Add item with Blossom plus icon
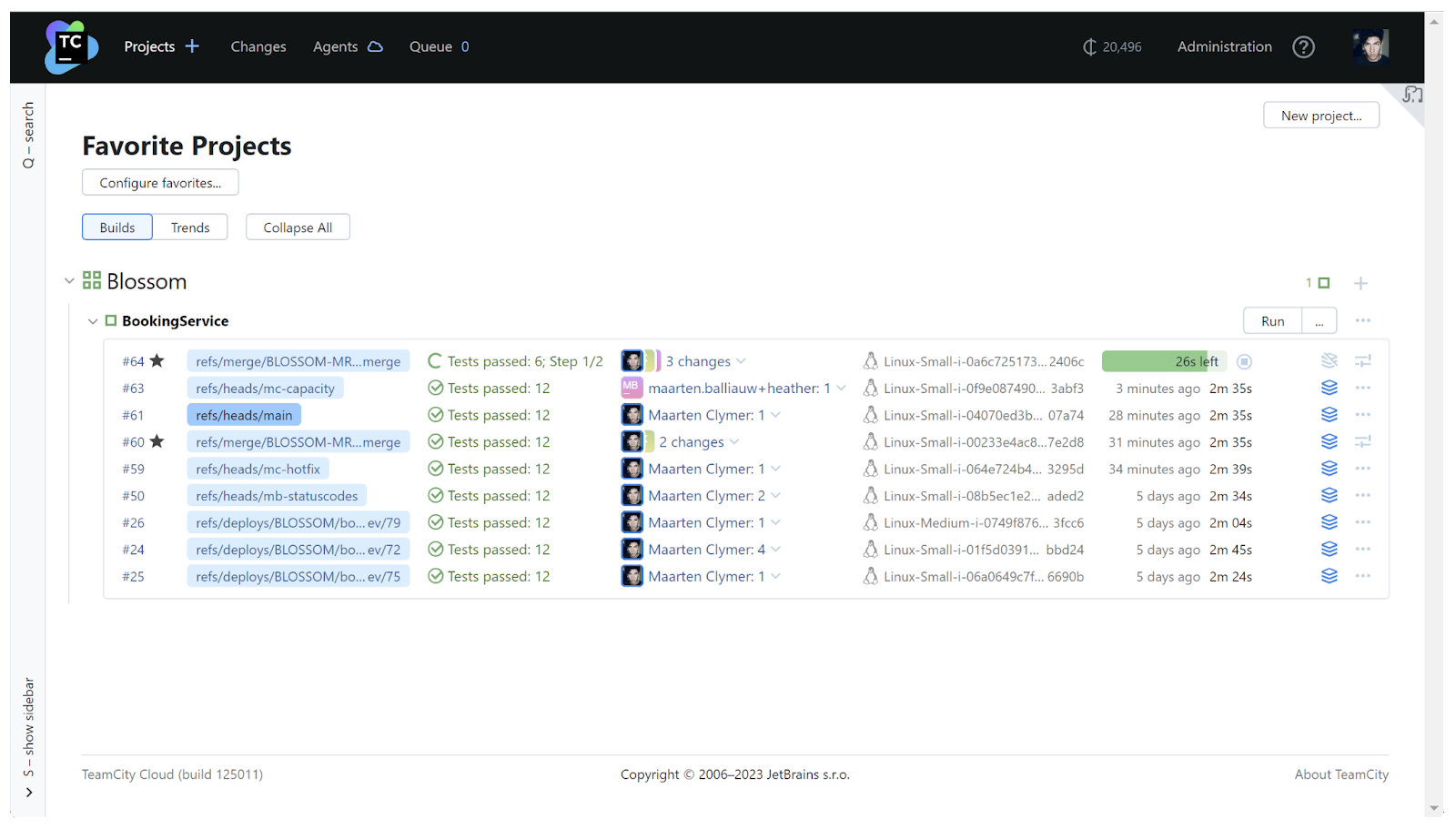 click(1360, 283)
